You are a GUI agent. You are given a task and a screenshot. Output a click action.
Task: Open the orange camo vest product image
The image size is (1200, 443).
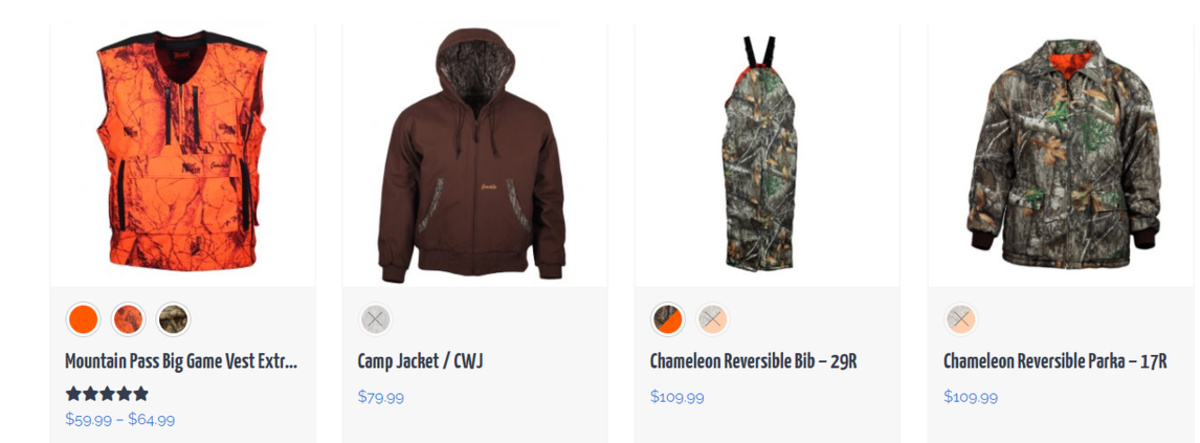[x=183, y=155]
